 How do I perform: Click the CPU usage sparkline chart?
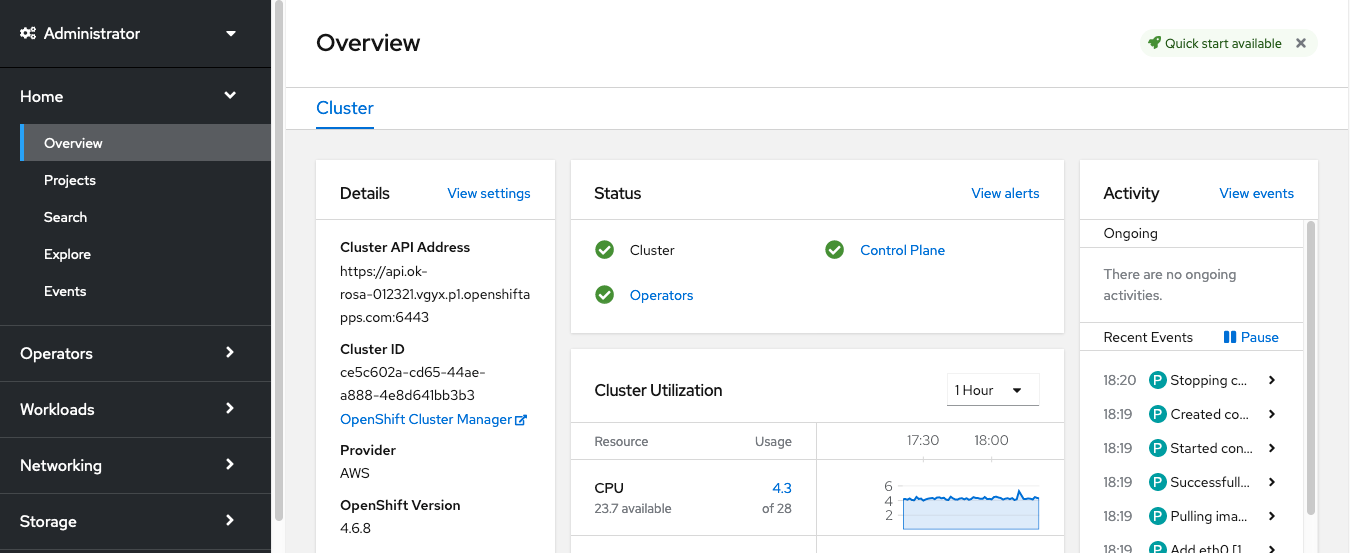pos(970,508)
